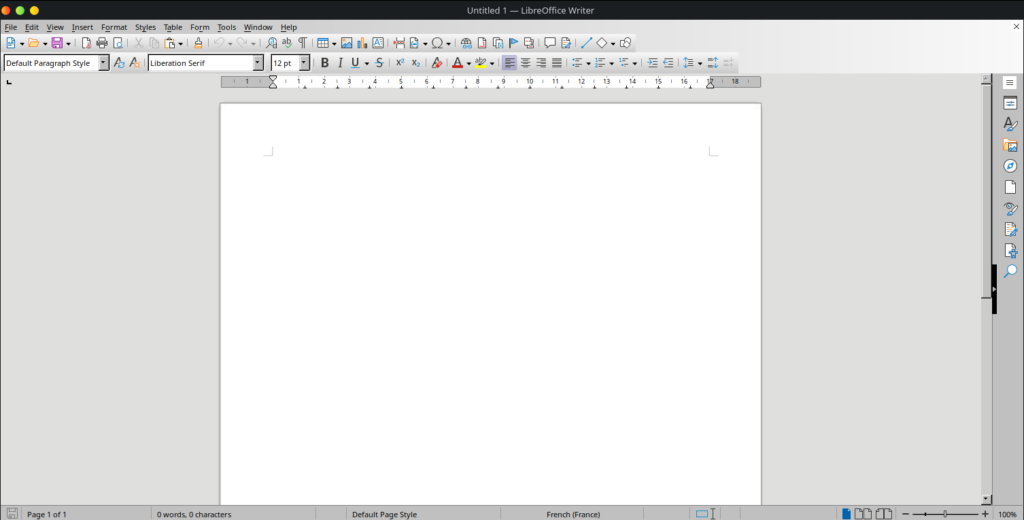Open the sidebar Styles panel
1024x520 pixels.
1010,124
